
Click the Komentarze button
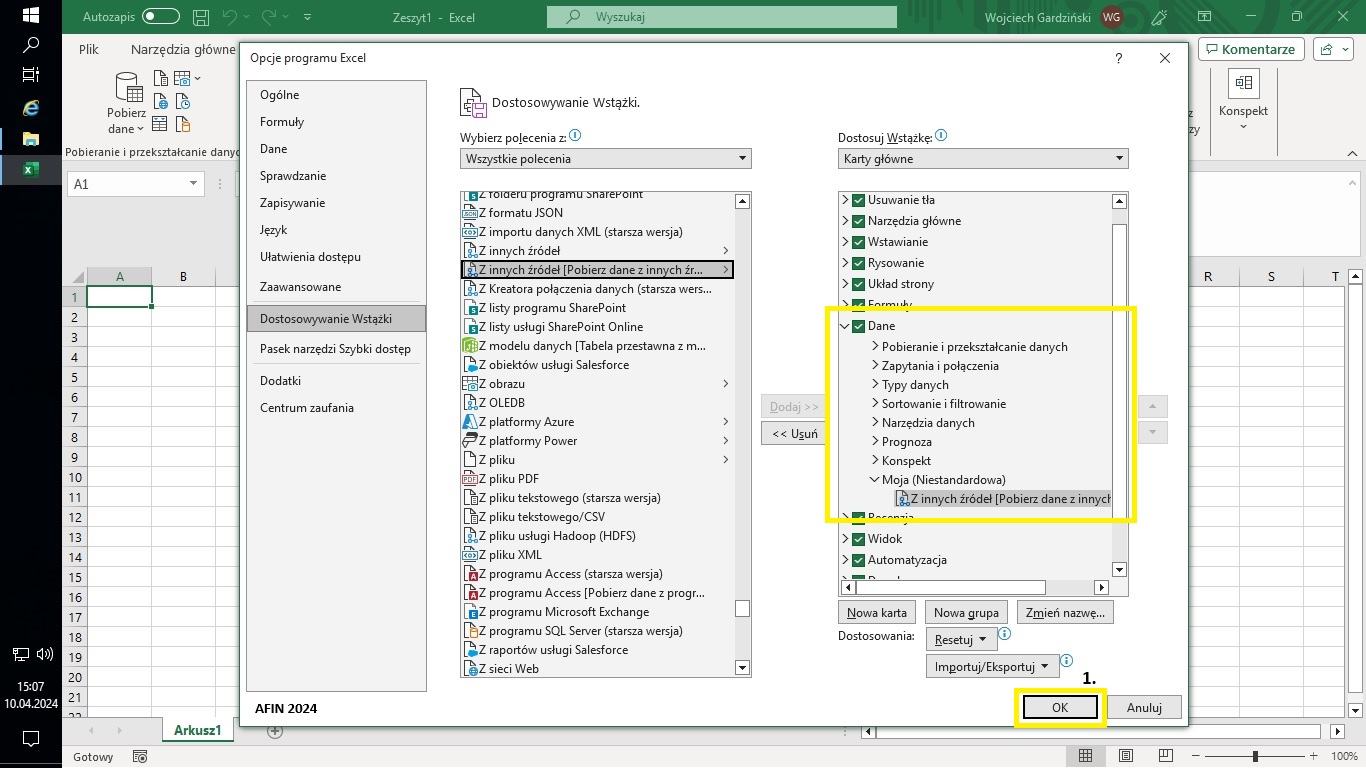[x=1251, y=49]
